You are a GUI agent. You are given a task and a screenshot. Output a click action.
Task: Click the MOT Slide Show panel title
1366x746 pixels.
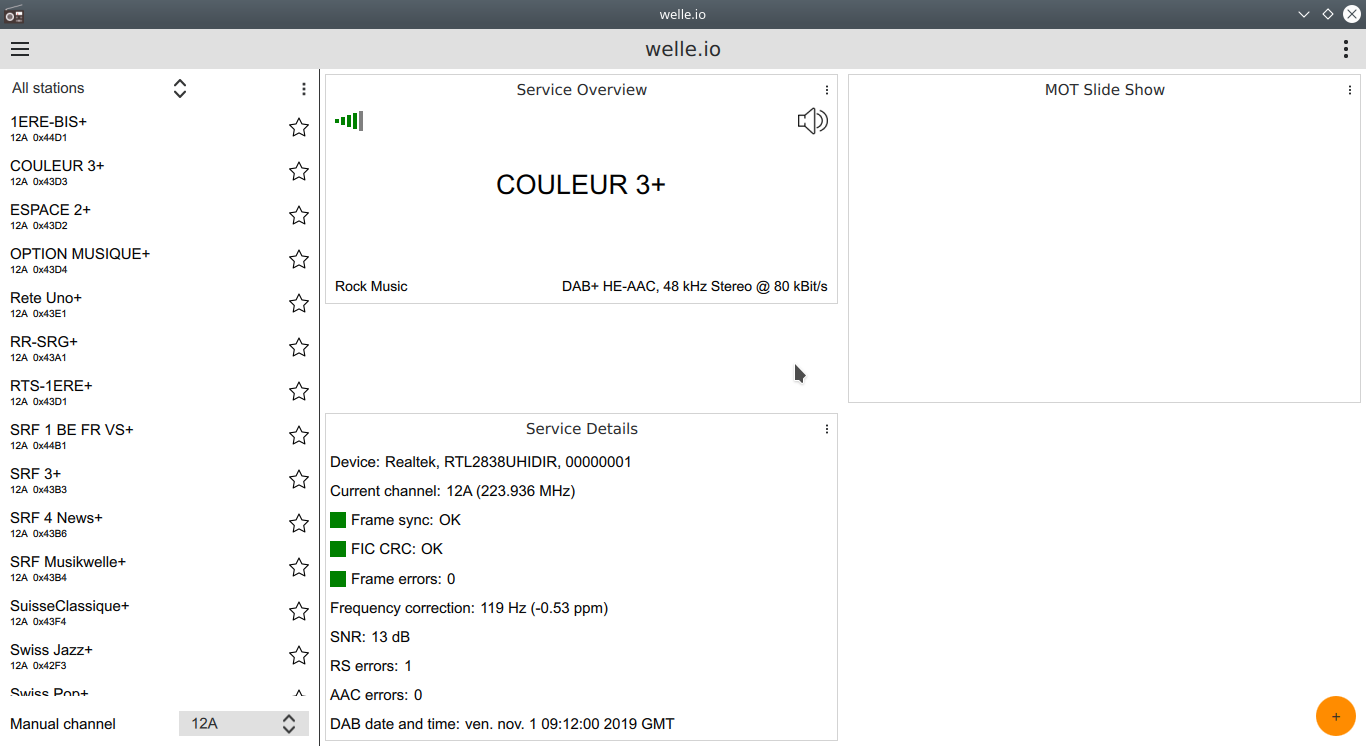pos(1105,90)
